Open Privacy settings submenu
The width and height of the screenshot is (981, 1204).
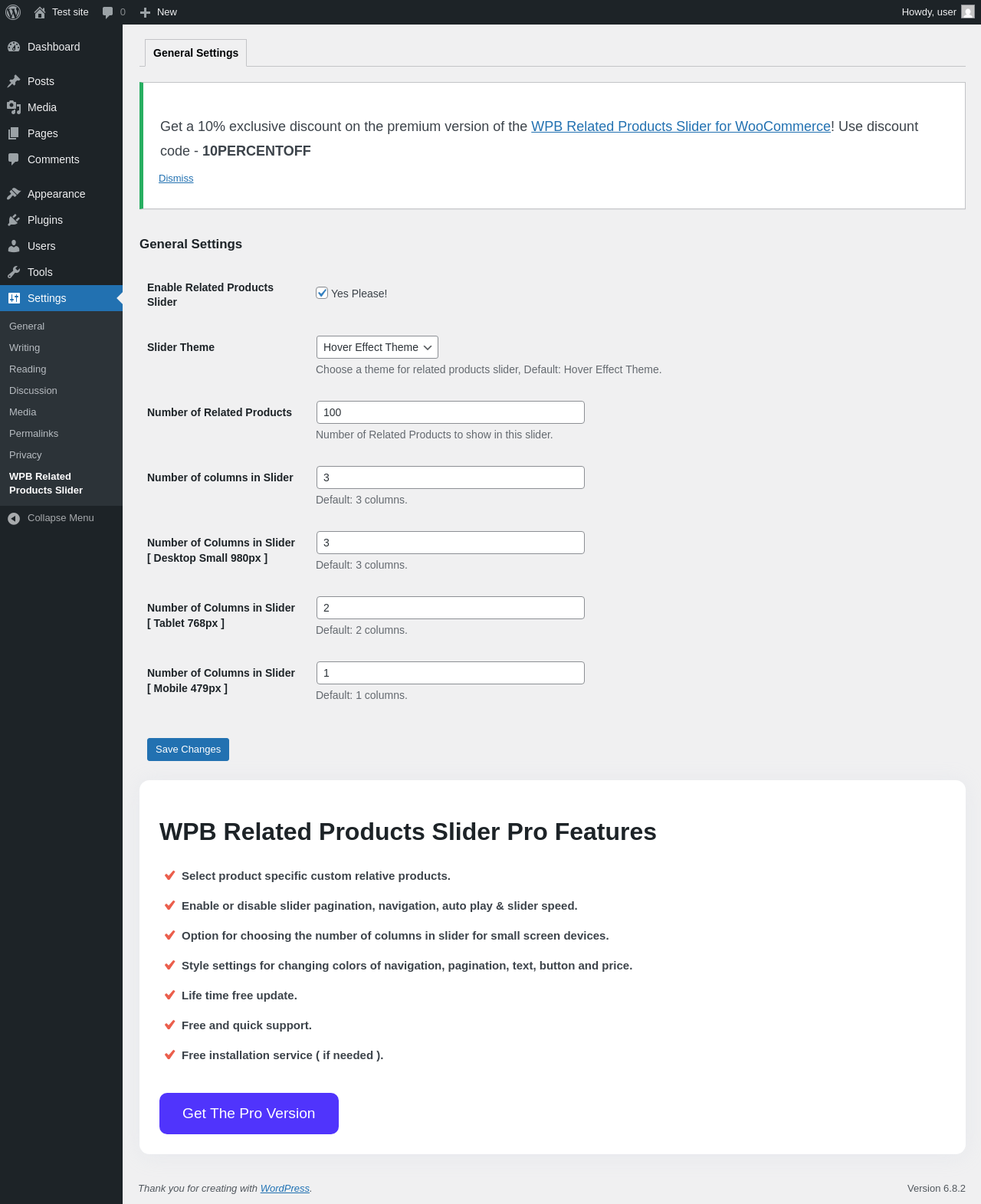tap(25, 455)
